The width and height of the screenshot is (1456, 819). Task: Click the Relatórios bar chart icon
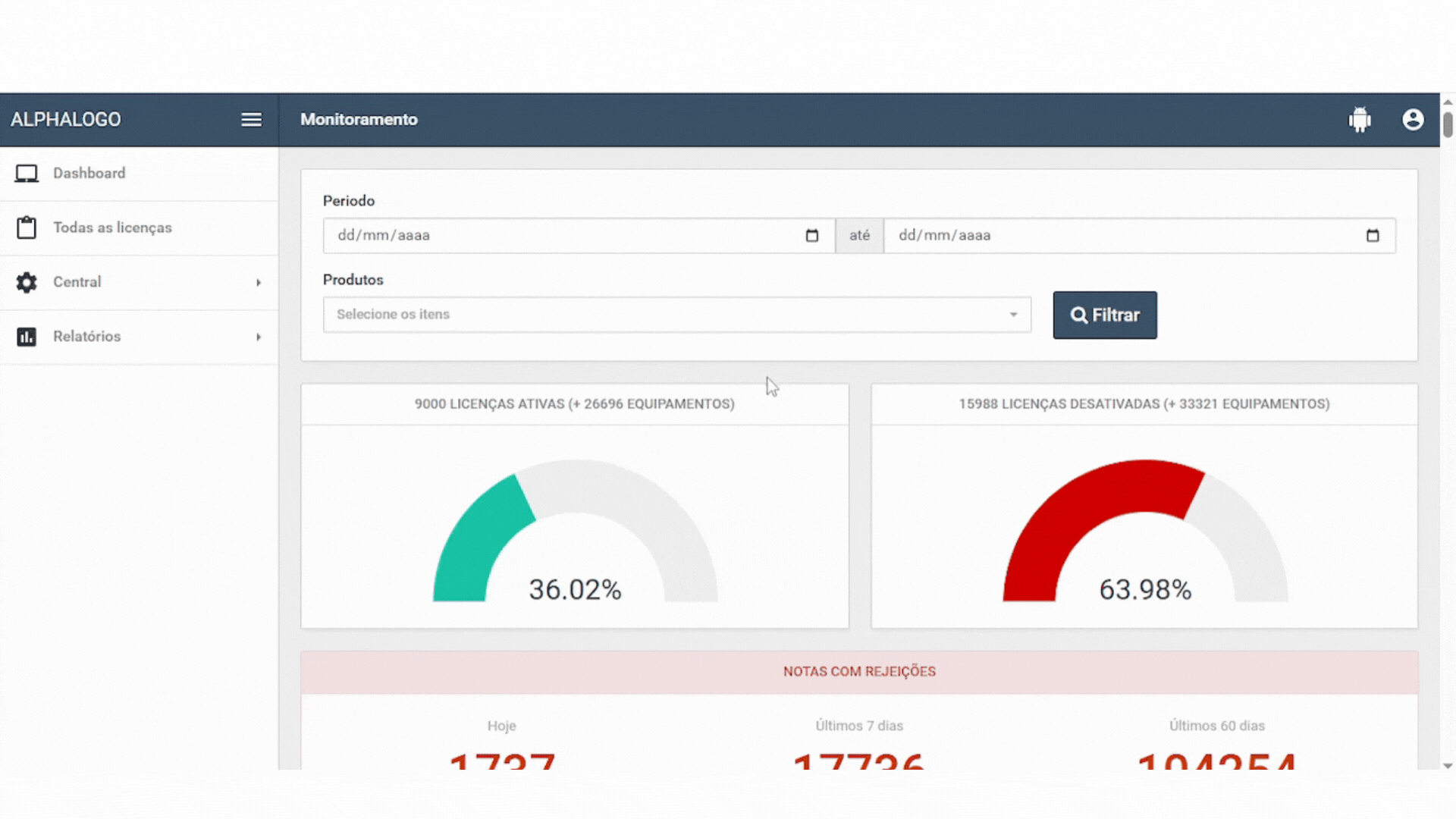tap(27, 337)
